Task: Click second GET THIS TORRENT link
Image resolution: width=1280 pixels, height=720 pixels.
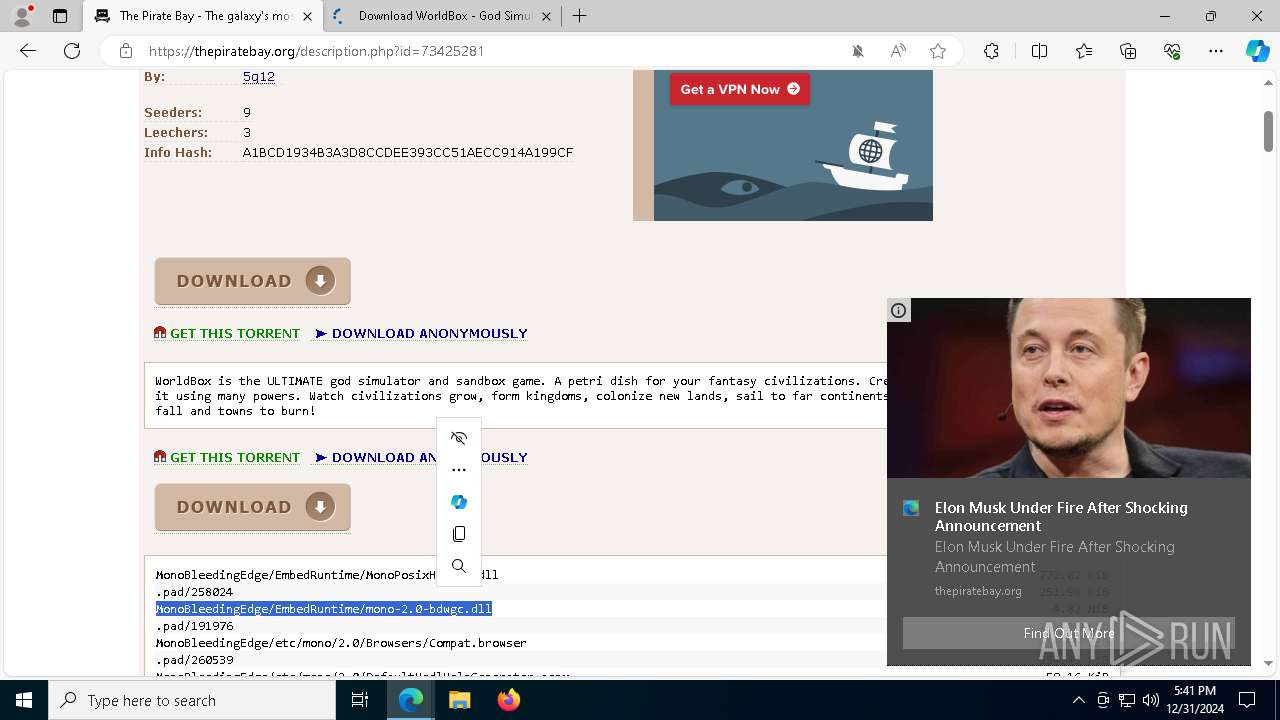Action: coord(227,457)
